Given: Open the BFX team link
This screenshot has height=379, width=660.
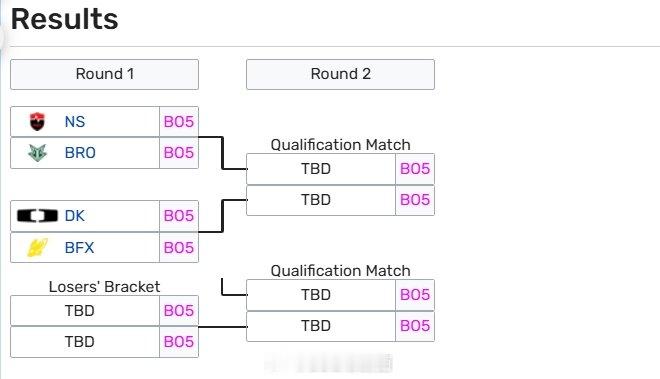Looking at the screenshot, I should (x=79, y=247).
